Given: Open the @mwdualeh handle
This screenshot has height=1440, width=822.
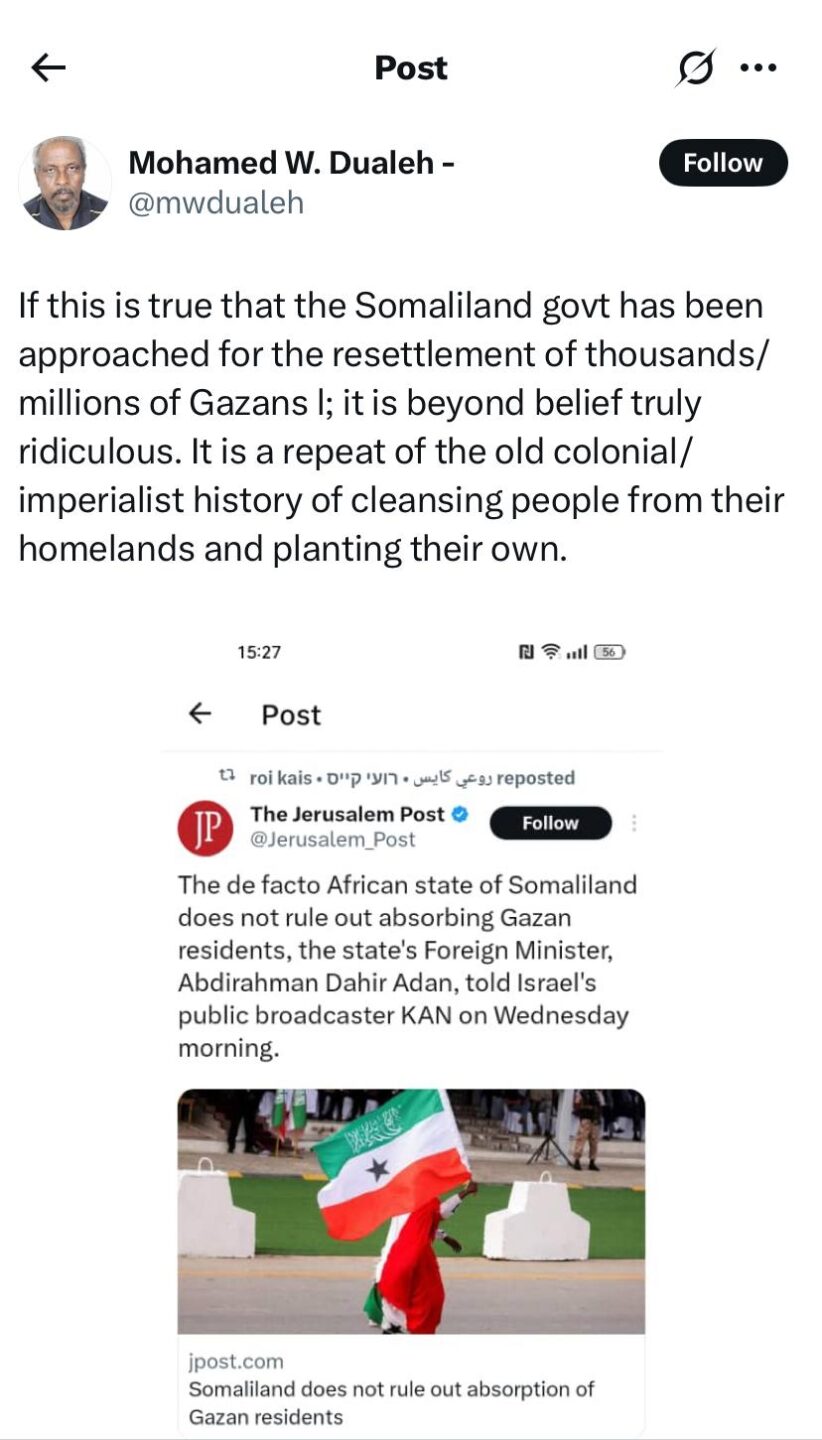Looking at the screenshot, I should point(216,203).
